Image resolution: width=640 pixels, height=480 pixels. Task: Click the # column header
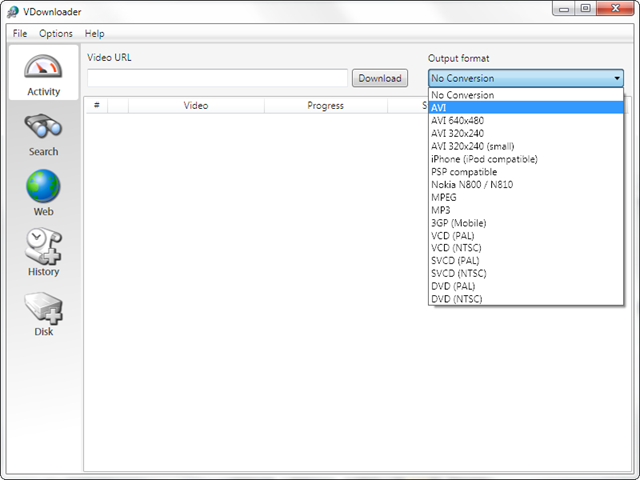pyautogui.click(x=97, y=105)
